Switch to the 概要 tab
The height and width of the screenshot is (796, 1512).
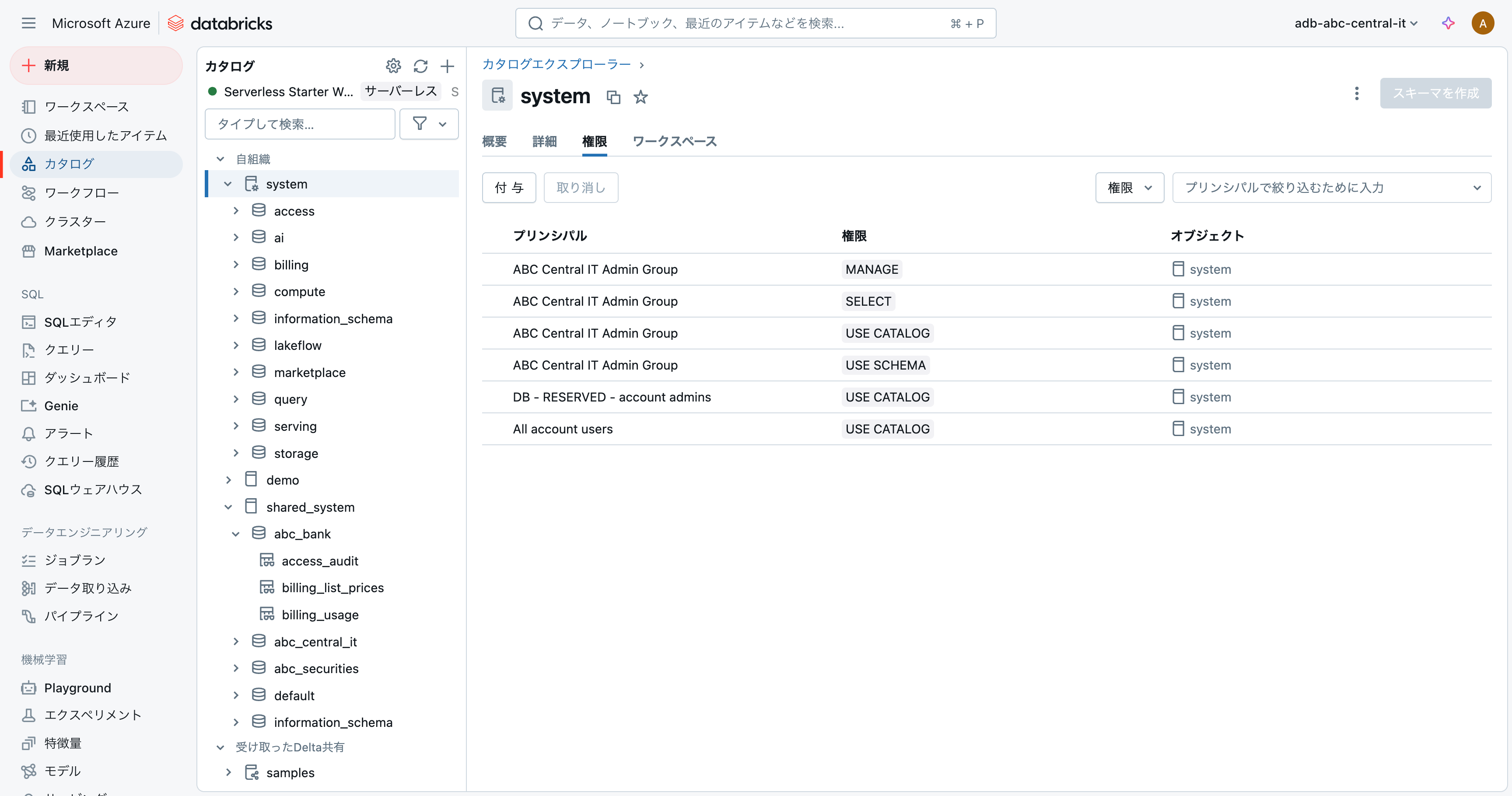click(x=494, y=141)
